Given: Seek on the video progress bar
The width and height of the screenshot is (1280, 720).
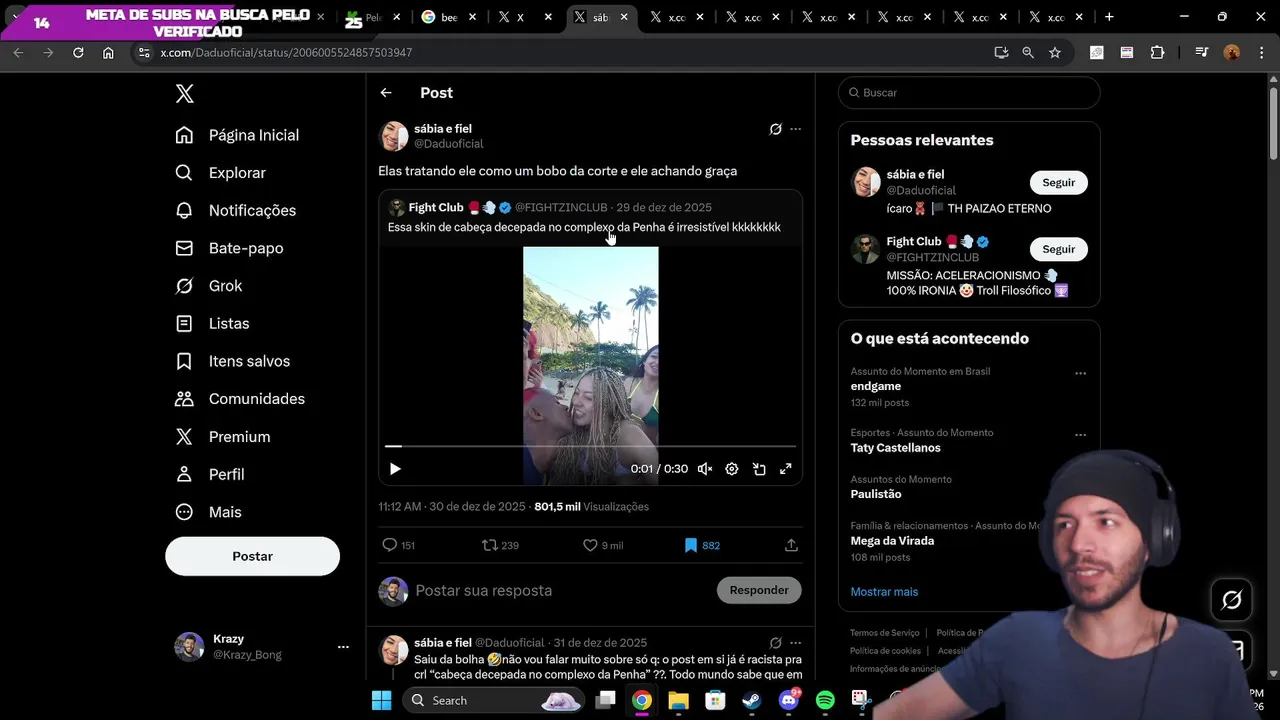Looking at the screenshot, I should click(590, 447).
